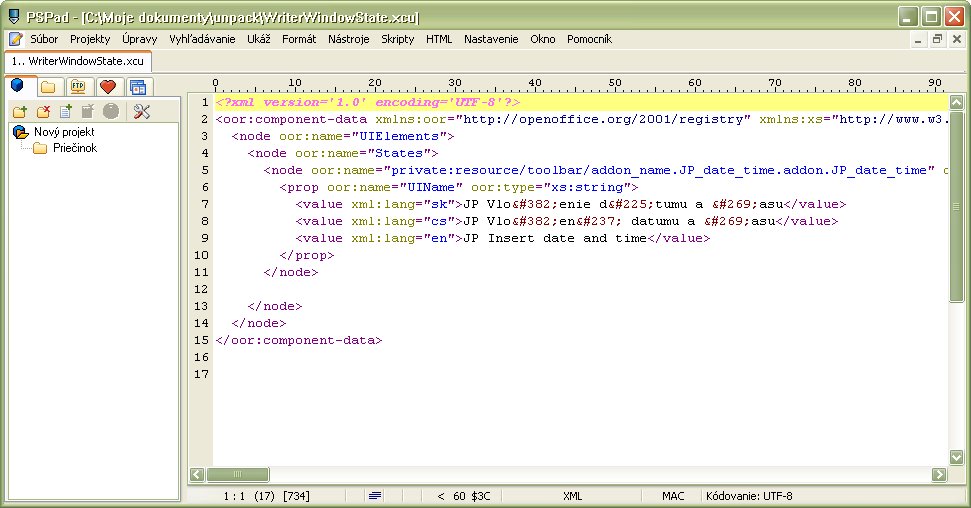Click the MAC line-ending indicator in status bar

click(673, 496)
